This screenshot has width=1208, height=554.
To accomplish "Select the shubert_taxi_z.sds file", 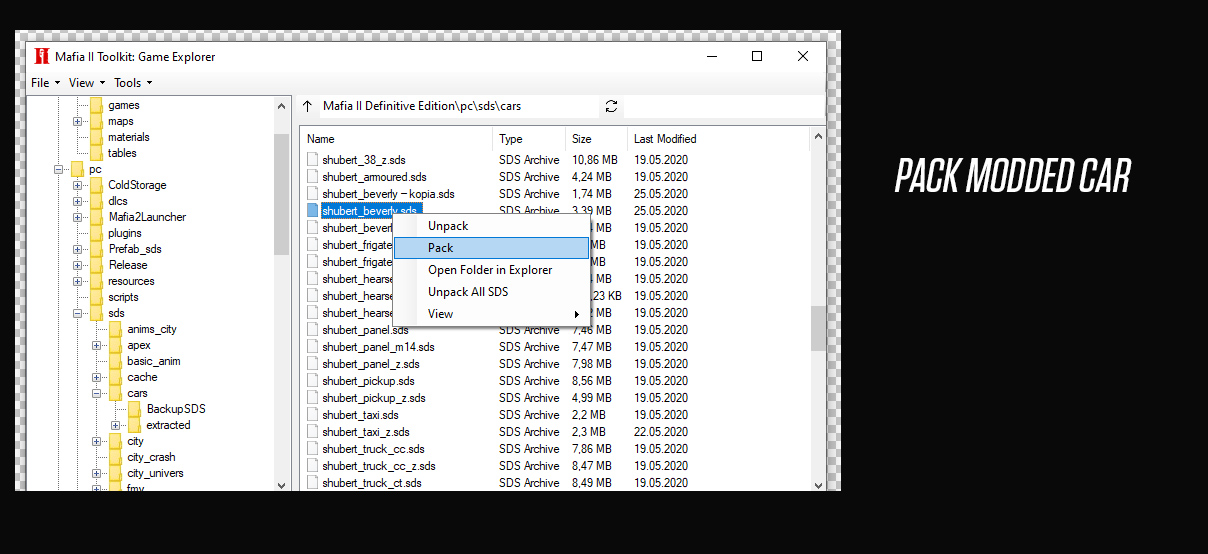I will point(366,432).
